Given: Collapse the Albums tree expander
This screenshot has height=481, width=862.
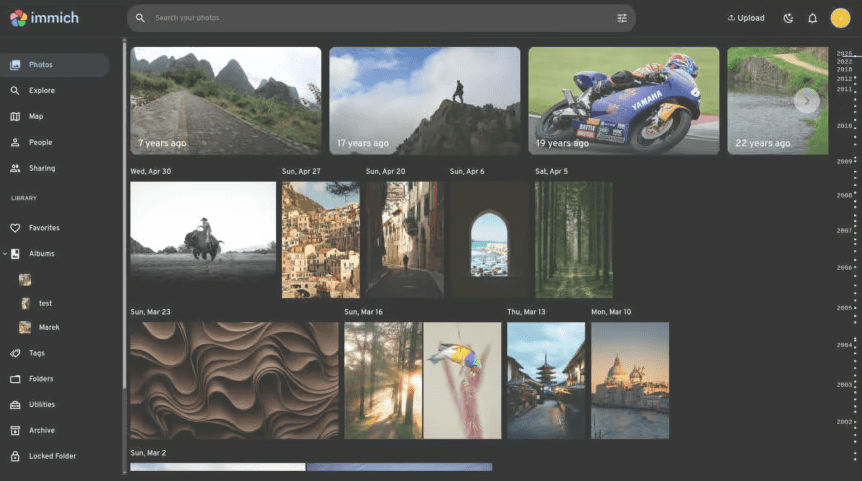Looking at the screenshot, I should [x=4, y=254].
